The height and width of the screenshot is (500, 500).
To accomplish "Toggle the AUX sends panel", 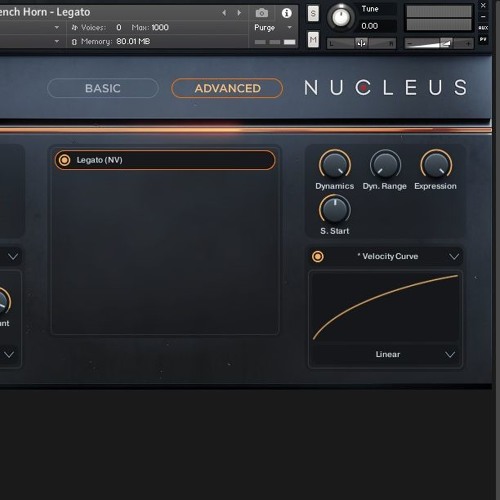I will pyautogui.click(x=483, y=28).
